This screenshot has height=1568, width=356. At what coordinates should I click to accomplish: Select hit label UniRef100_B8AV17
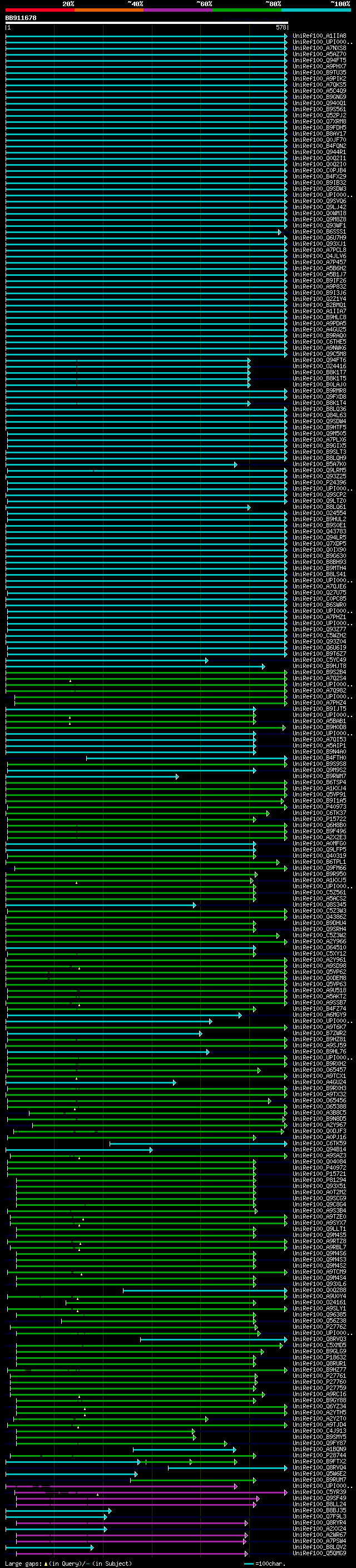point(319,133)
